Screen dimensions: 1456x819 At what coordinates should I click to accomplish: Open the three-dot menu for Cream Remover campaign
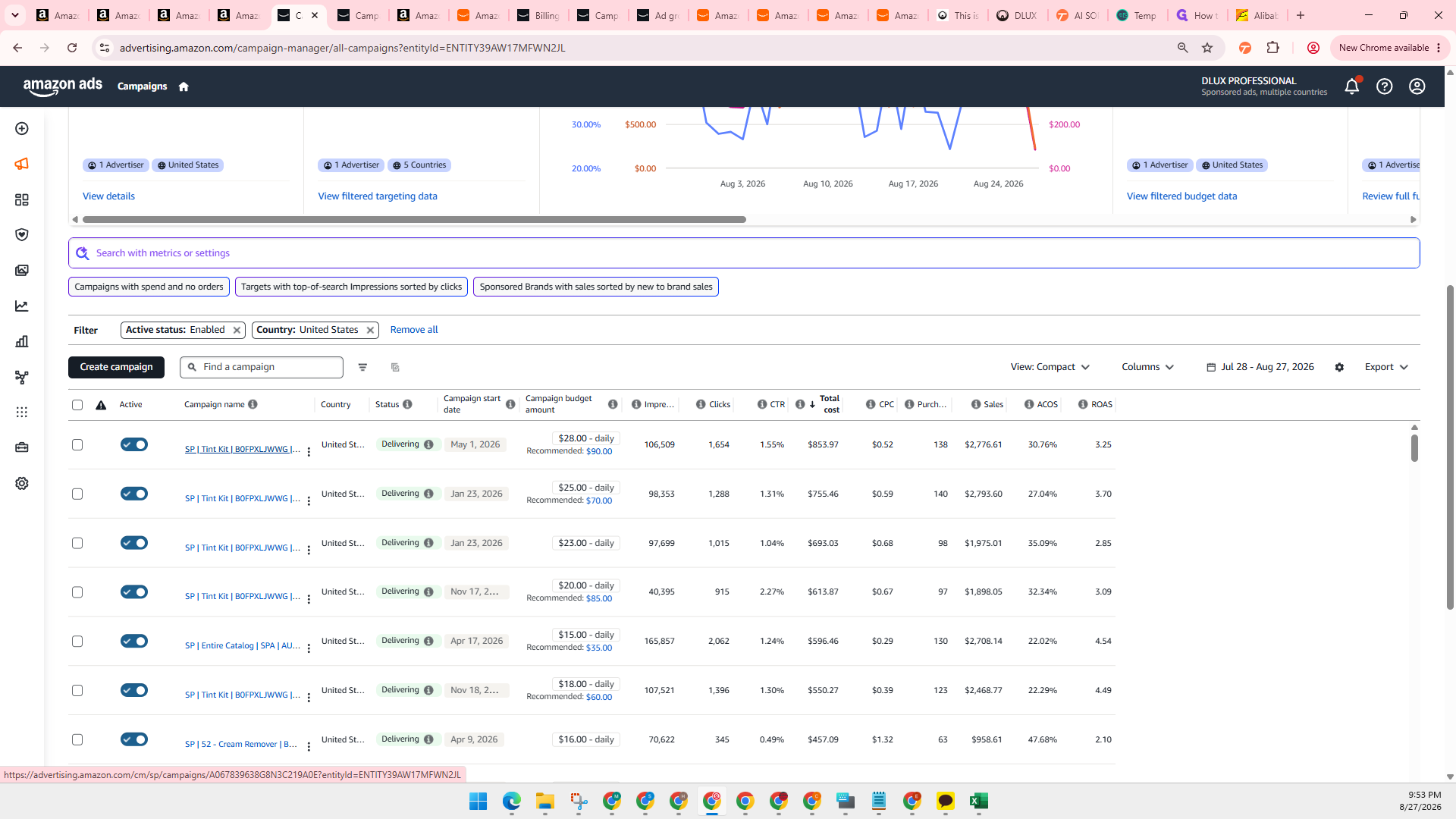click(309, 747)
